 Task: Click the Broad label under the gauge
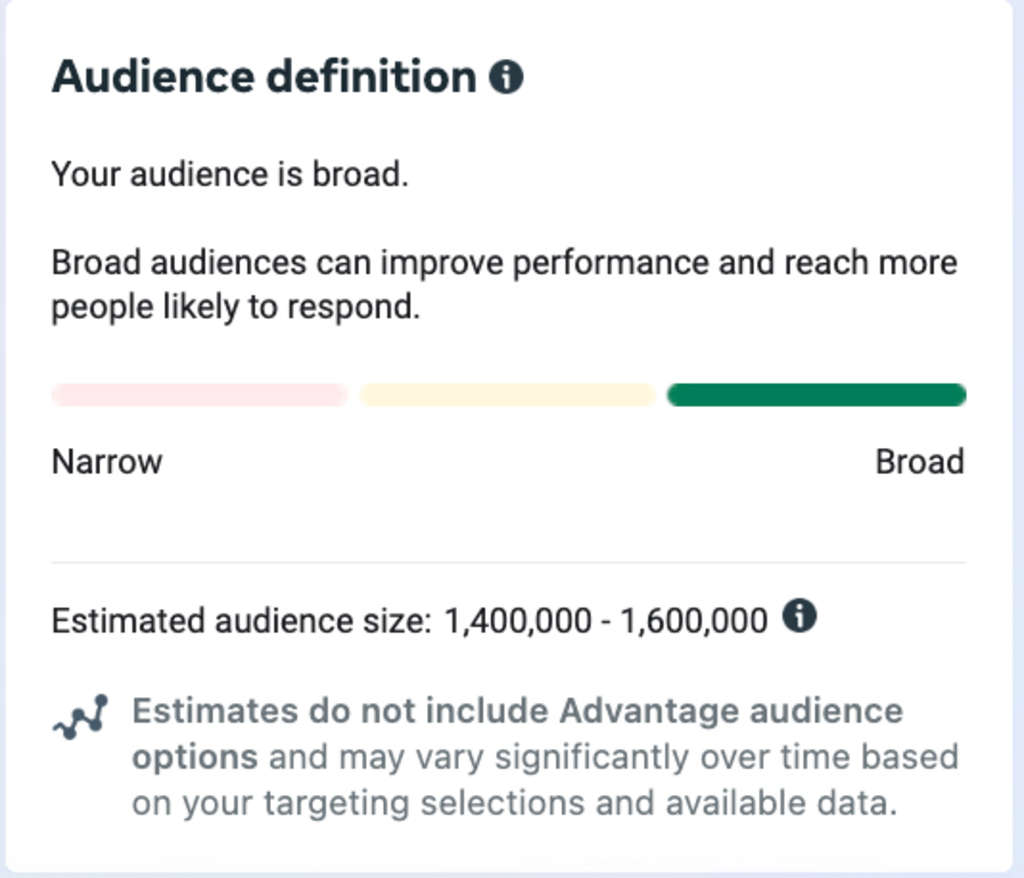919,461
